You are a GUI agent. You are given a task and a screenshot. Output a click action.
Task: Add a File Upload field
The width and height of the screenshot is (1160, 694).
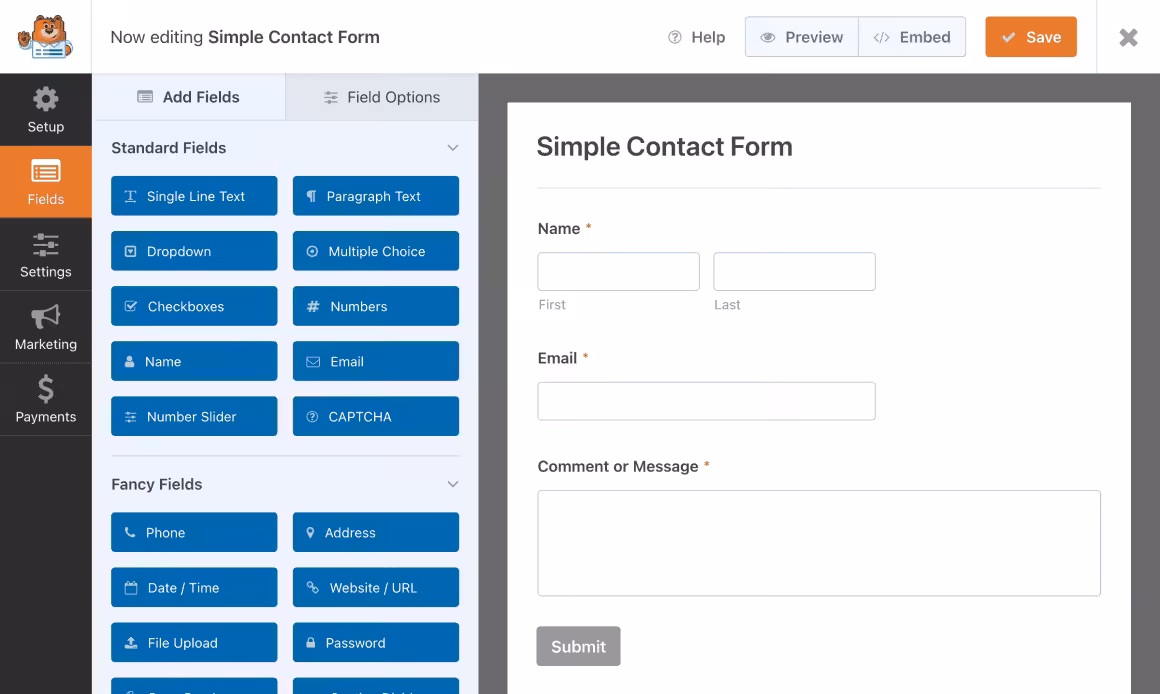pos(194,642)
